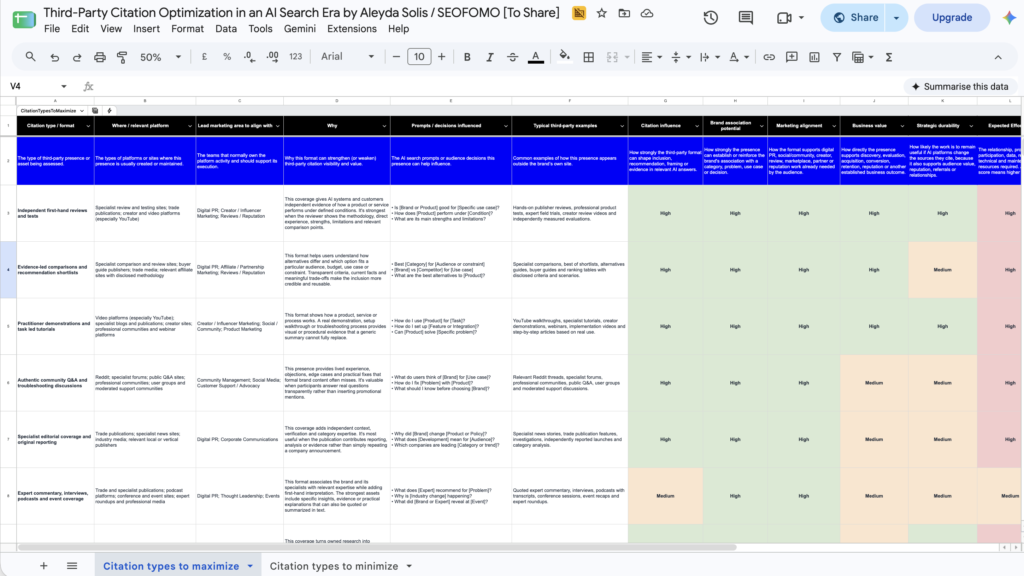Star this document
The height and width of the screenshot is (576, 1024).
coord(601,13)
